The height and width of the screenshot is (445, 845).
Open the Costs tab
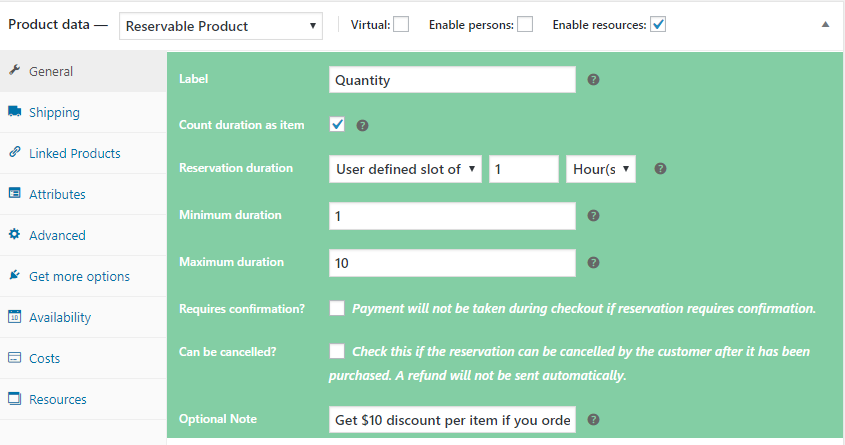click(x=45, y=358)
